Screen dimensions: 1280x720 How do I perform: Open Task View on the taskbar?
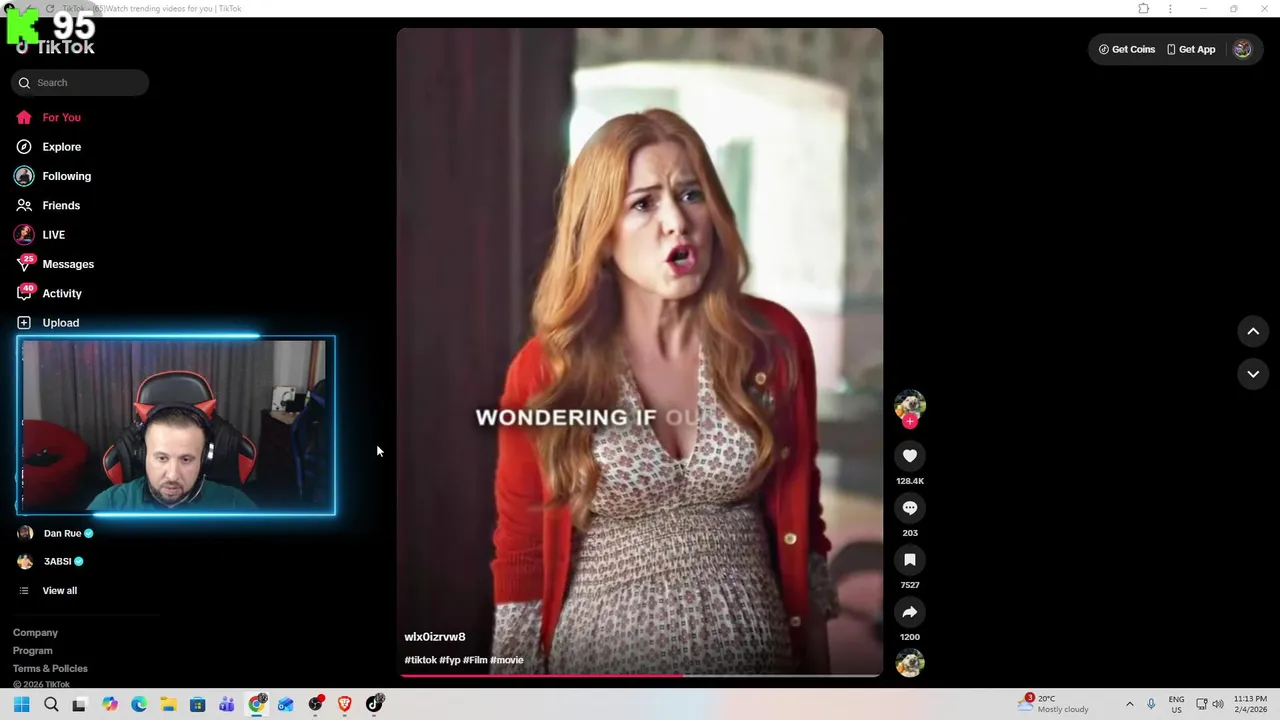pos(80,704)
